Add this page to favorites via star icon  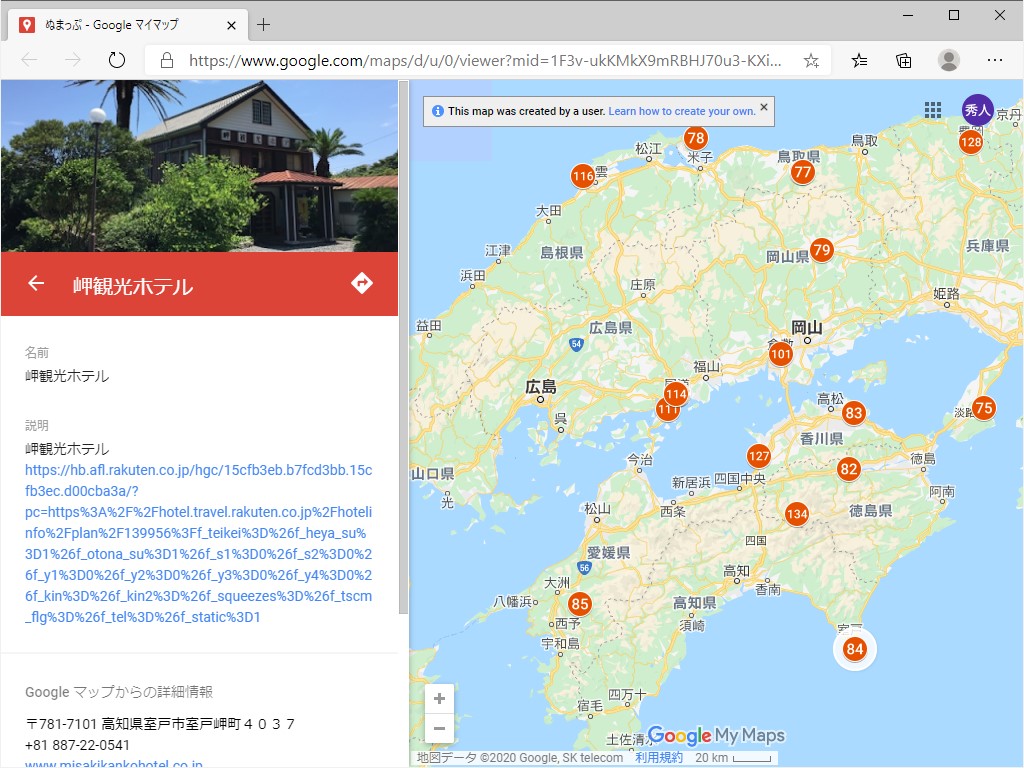pos(812,60)
